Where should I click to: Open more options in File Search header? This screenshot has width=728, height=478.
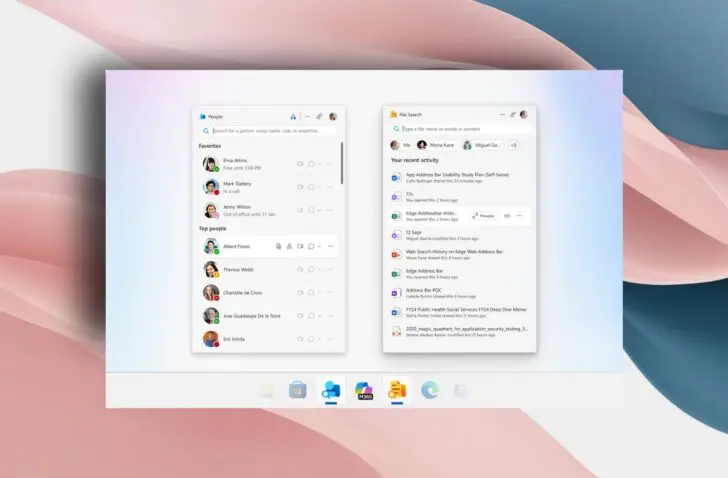pos(502,115)
